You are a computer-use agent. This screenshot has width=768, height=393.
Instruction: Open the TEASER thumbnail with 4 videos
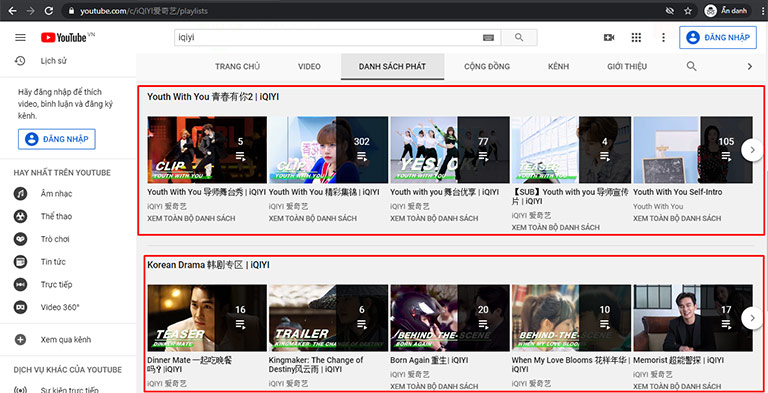click(571, 149)
